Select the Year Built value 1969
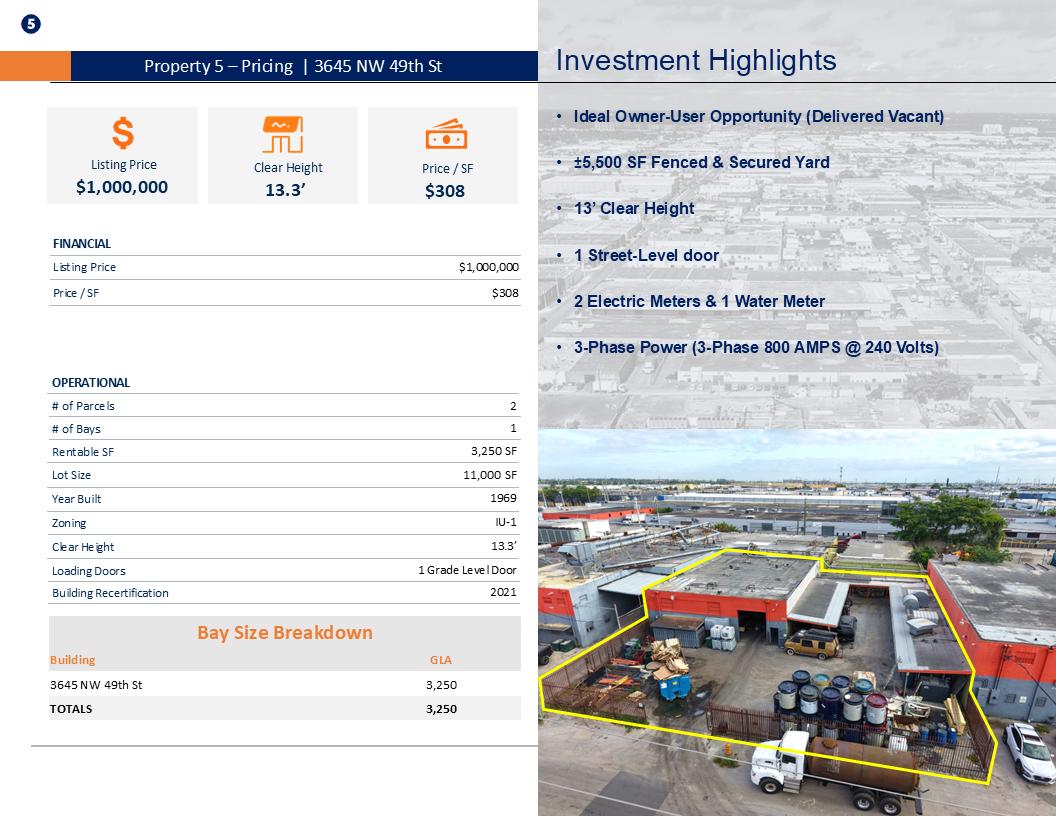1056x816 pixels. click(503, 498)
